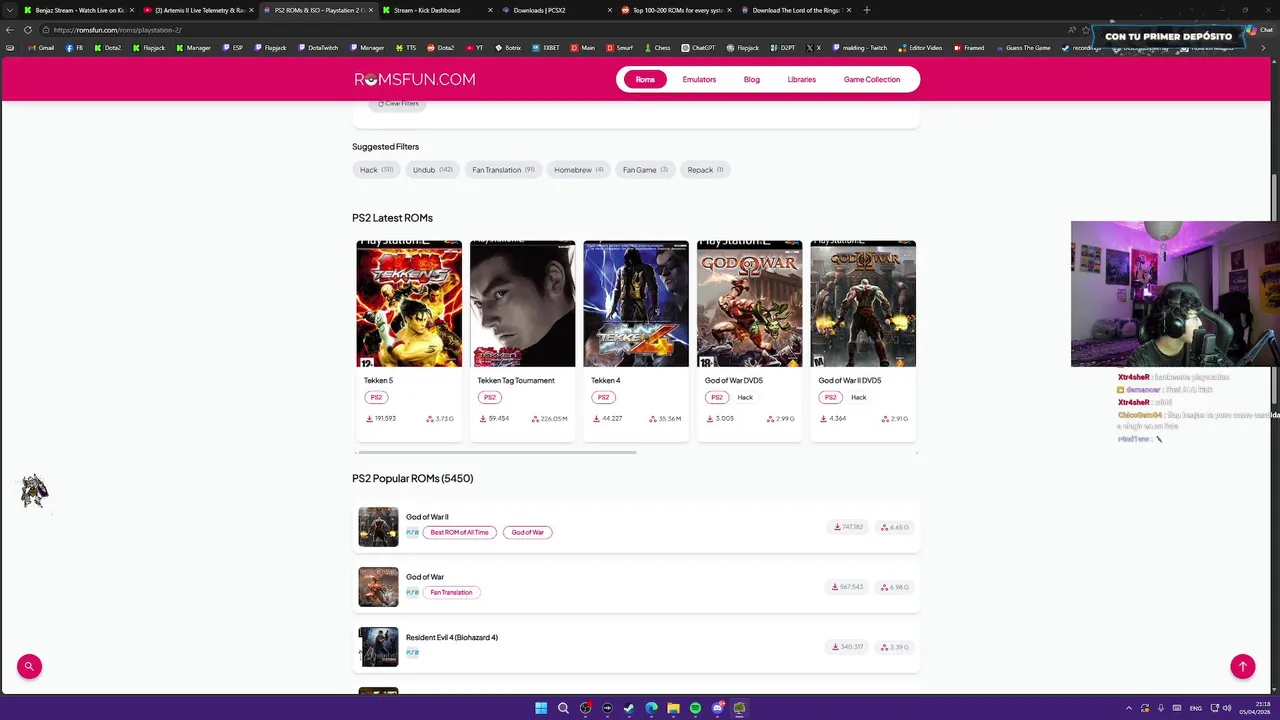Viewport: 1280px width, 720px height.
Task: Open the Guess The Game bookmark
Action: (x=1022, y=48)
